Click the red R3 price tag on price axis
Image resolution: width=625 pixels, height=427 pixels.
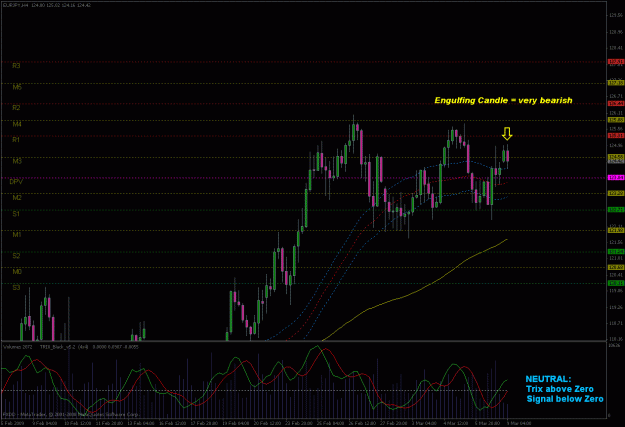(x=616, y=62)
